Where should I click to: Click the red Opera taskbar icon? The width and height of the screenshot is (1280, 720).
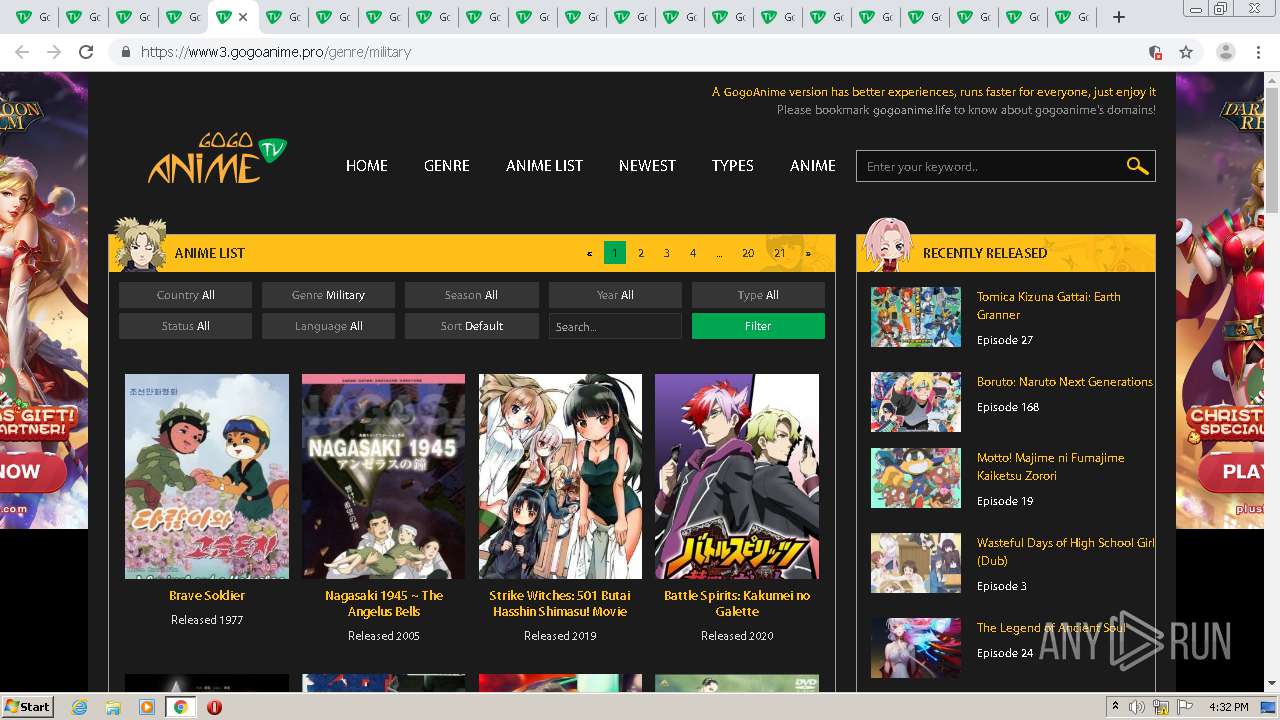(x=214, y=707)
